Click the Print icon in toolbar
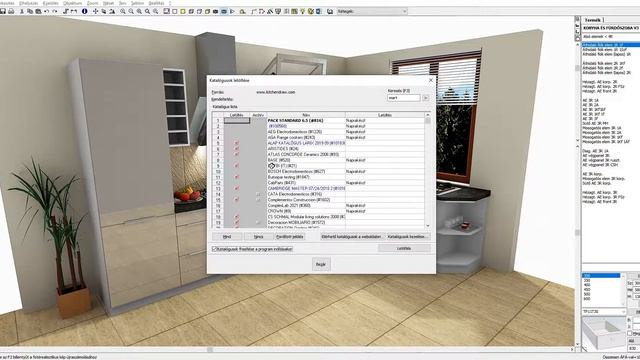Screen dimensions: 640x360 click(11, 11)
